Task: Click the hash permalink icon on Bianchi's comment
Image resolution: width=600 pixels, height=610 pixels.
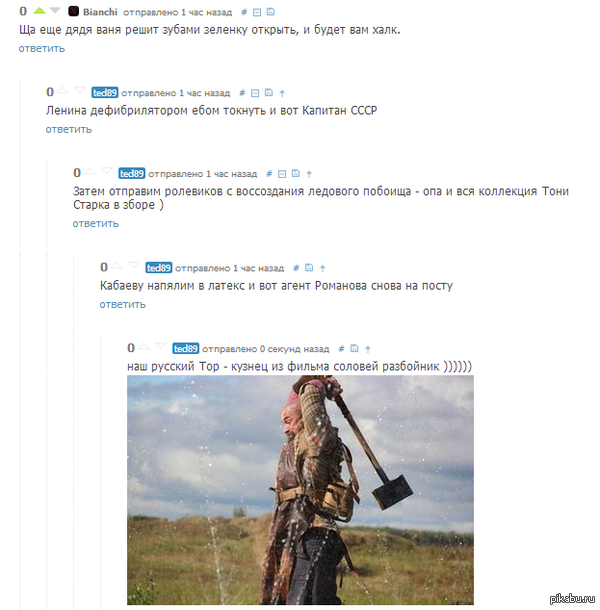Action: [244, 12]
